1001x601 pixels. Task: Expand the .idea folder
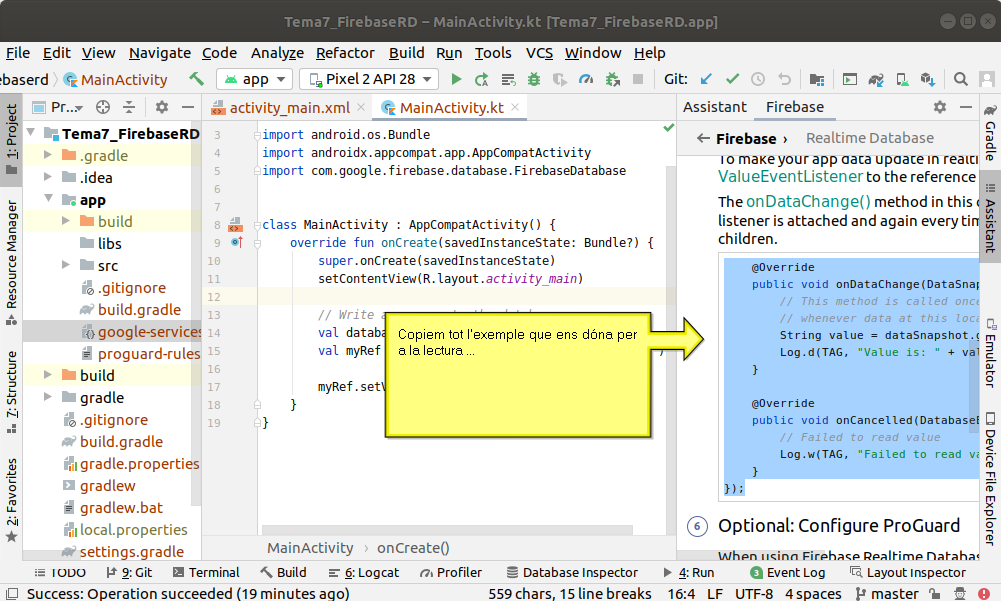pyautogui.click(x=48, y=177)
